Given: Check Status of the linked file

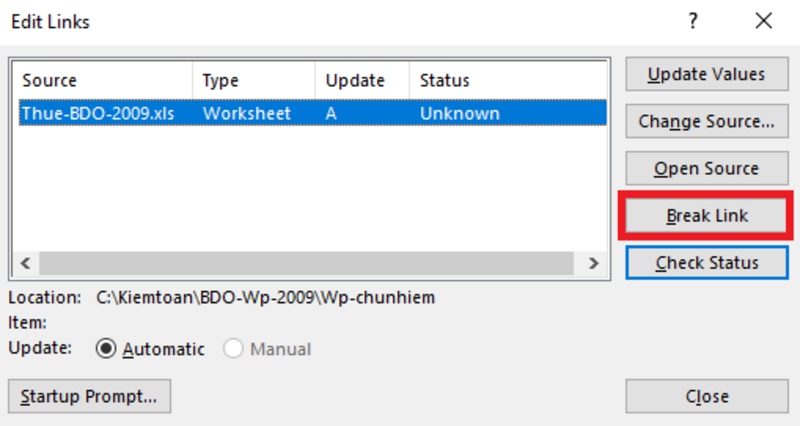Looking at the screenshot, I should pyautogui.click(x=707, y=263).
